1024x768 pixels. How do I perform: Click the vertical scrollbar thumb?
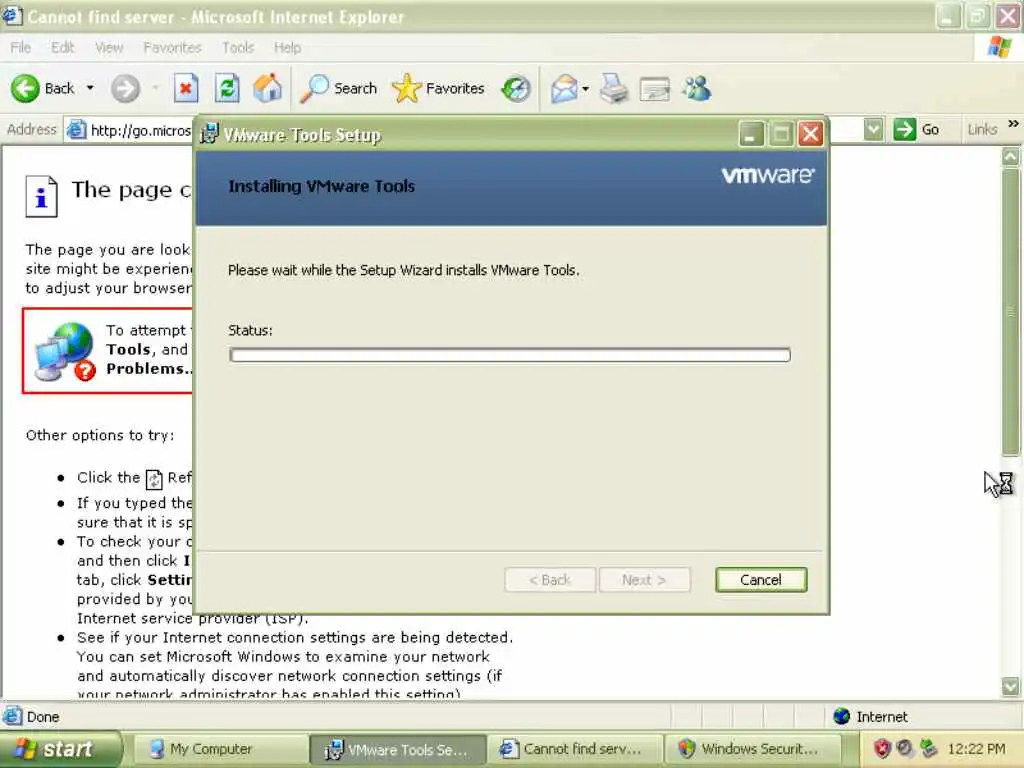click(x=1010, y=312)
